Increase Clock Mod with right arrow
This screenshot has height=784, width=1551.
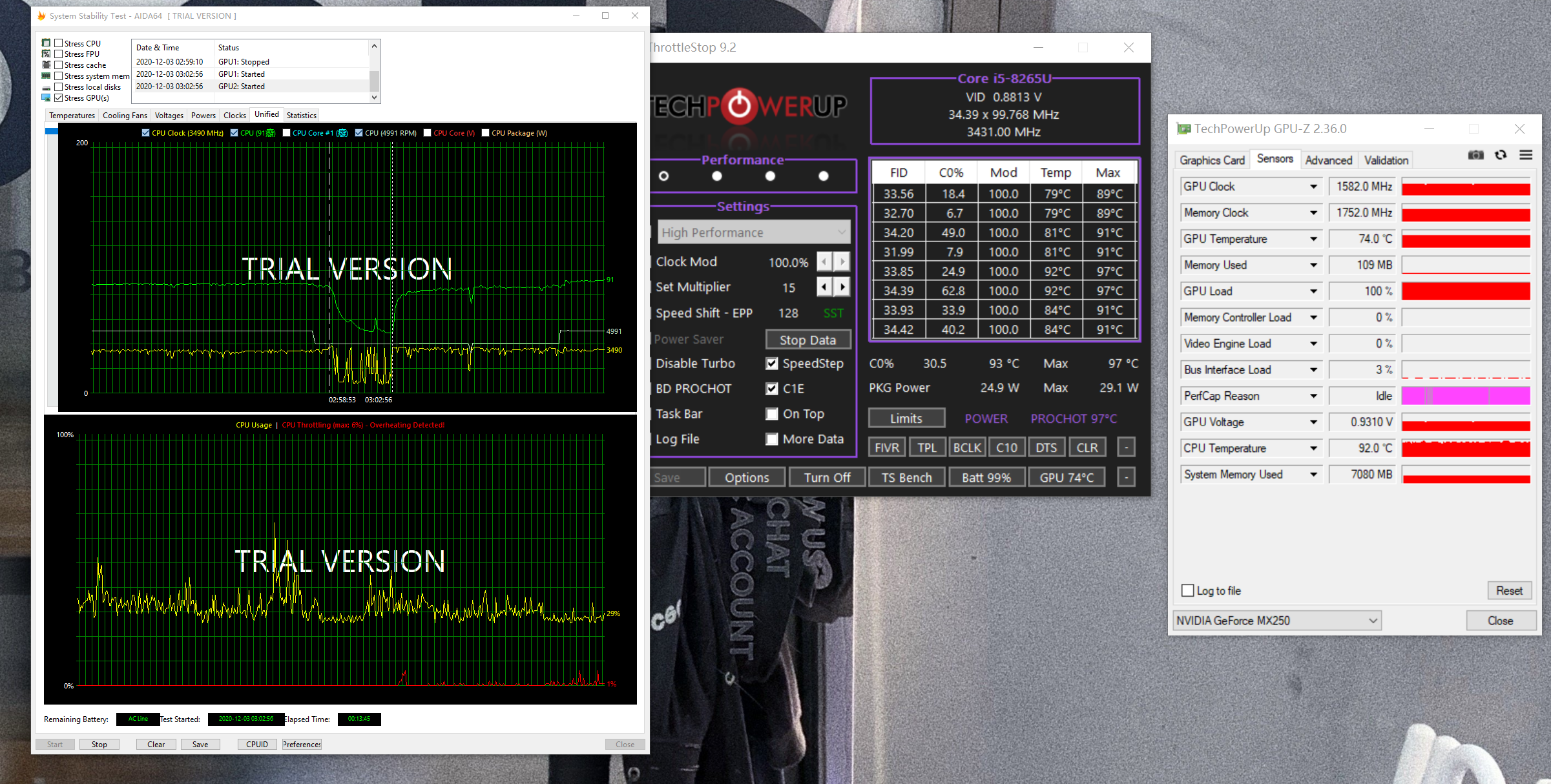coord(842,262)
